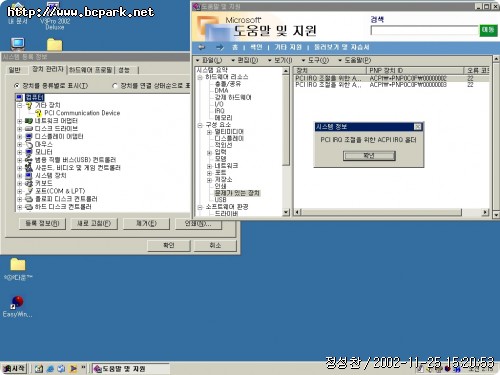Click the 도움말 및 지원 taskbar button
The image size is (500, 375).
point(131,369)
